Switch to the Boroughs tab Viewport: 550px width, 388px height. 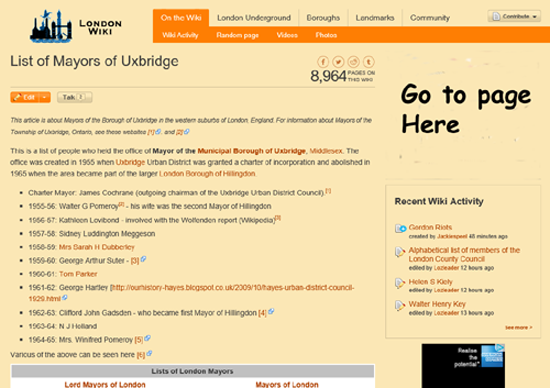pos(323,18)
